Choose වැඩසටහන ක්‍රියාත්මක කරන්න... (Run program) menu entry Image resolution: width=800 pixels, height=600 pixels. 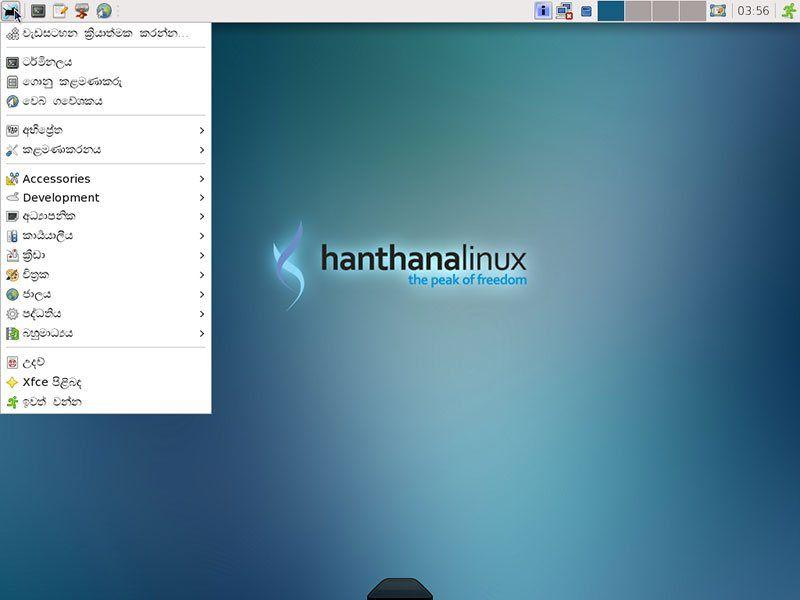pyautogui.click(x=106, y=34)
